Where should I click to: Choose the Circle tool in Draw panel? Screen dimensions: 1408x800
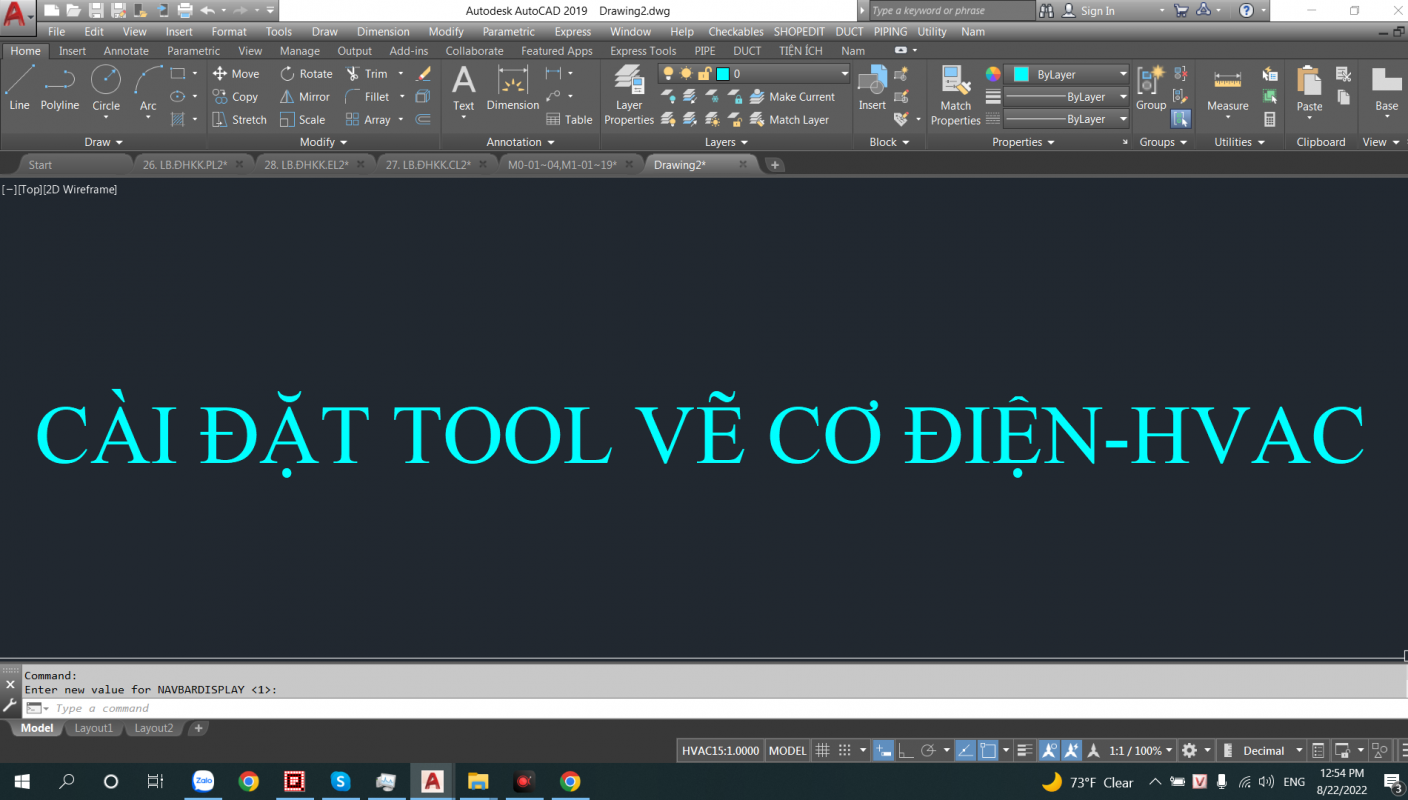(106, 86)
